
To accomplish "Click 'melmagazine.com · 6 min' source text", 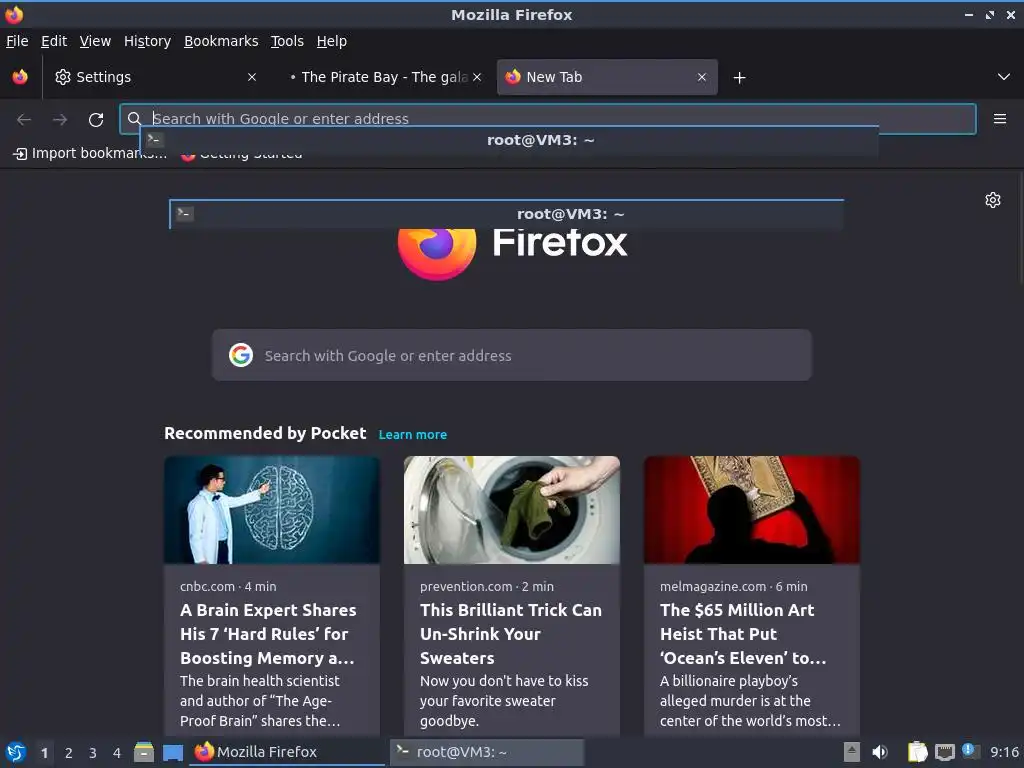I will point(733,586).
